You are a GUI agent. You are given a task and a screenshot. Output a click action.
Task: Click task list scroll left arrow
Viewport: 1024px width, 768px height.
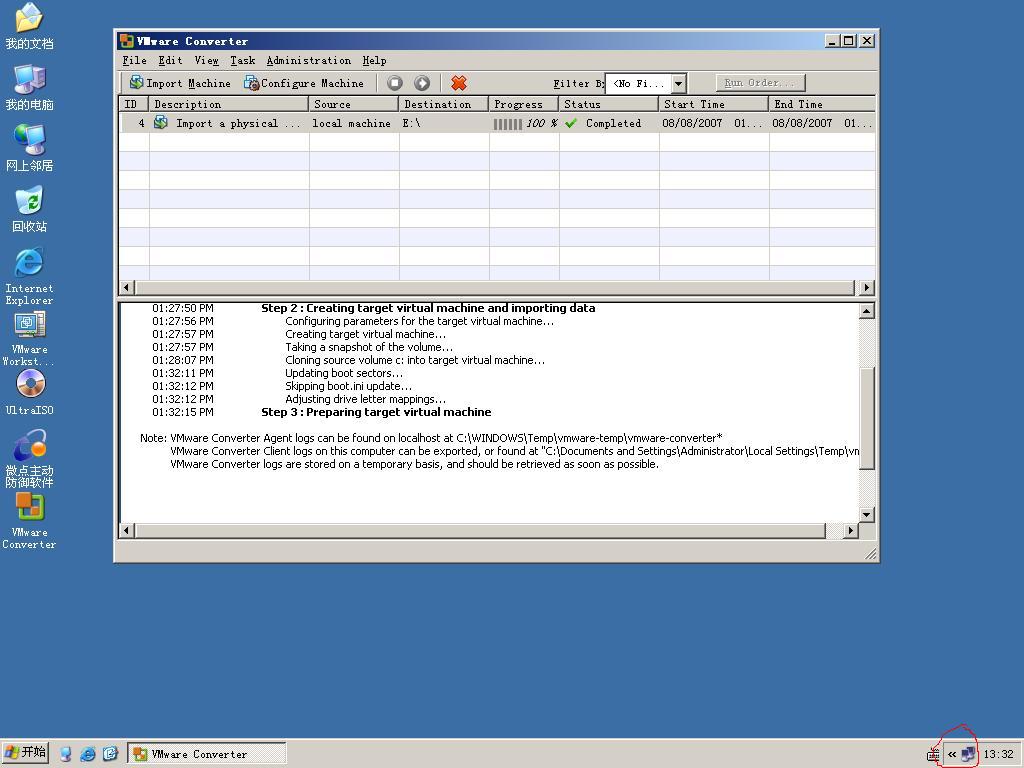tap(127, 287)
